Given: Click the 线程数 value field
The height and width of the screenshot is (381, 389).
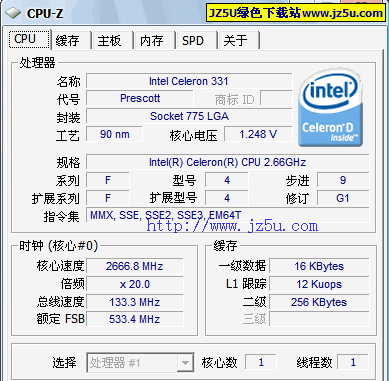Looking at the screenshot, I should [x=353, y=362].
